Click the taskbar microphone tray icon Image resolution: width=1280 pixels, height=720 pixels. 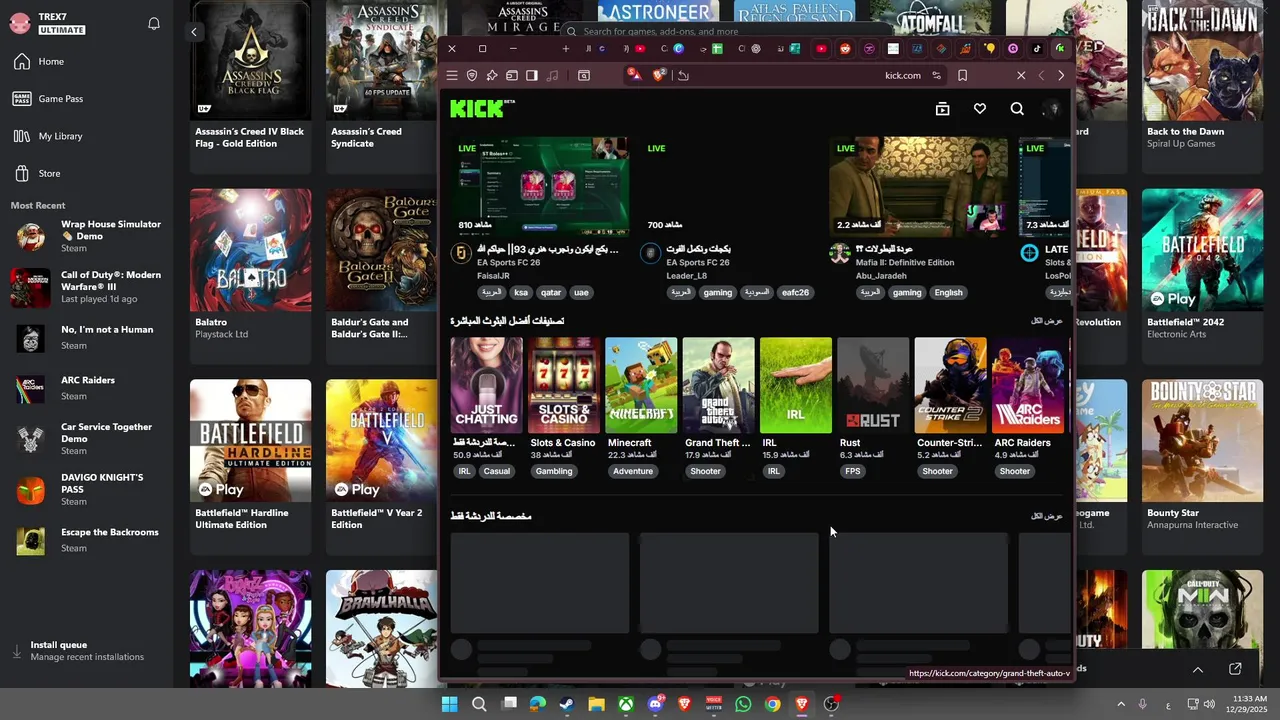click(1143, 704)
